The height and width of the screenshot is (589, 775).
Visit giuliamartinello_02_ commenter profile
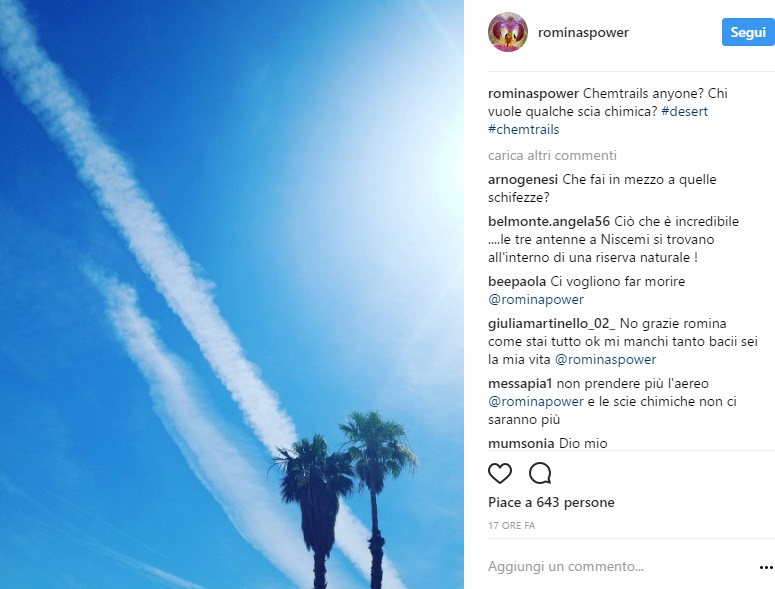[552, 324]
